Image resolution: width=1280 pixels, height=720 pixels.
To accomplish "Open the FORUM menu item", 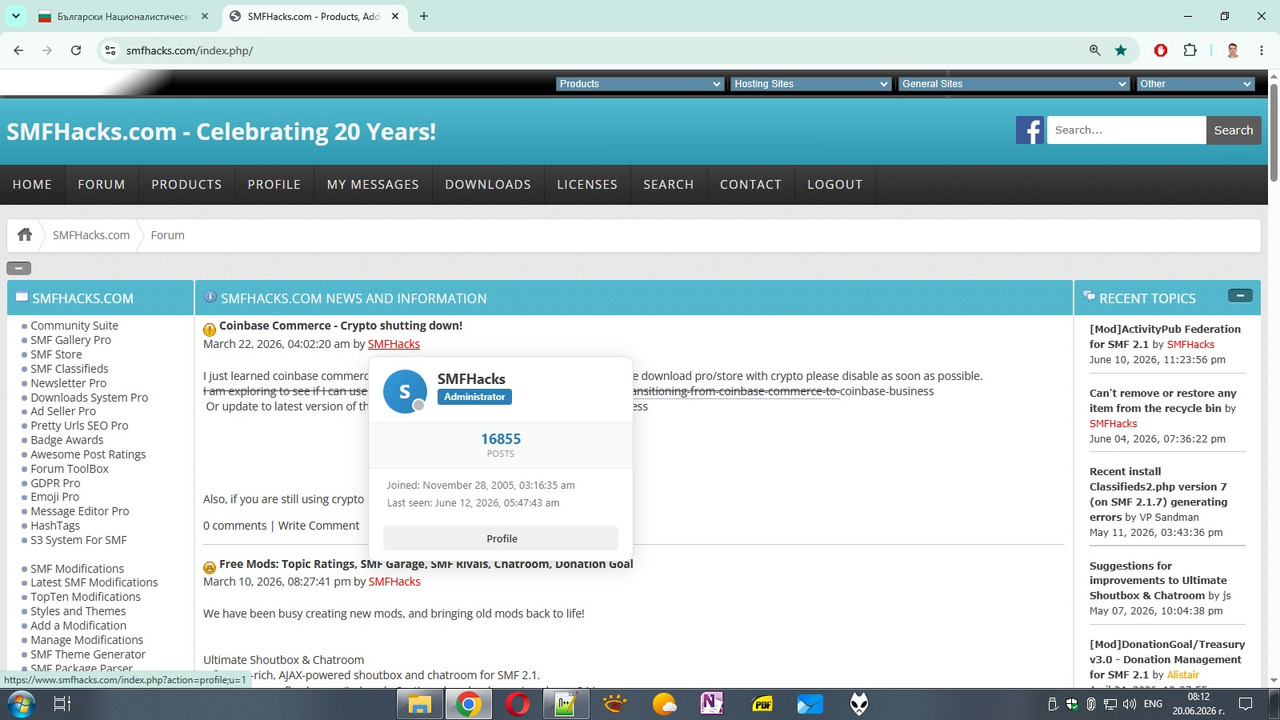I will pyautogui.click(x=102, y=184).
